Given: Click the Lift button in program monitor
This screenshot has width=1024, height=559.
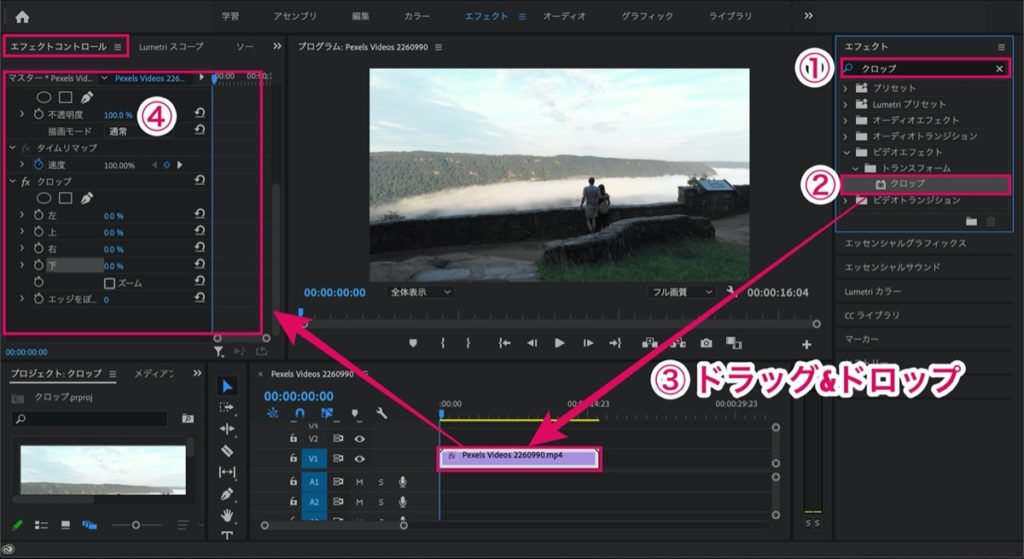Looking at the screenshot, I should point(649,343).
